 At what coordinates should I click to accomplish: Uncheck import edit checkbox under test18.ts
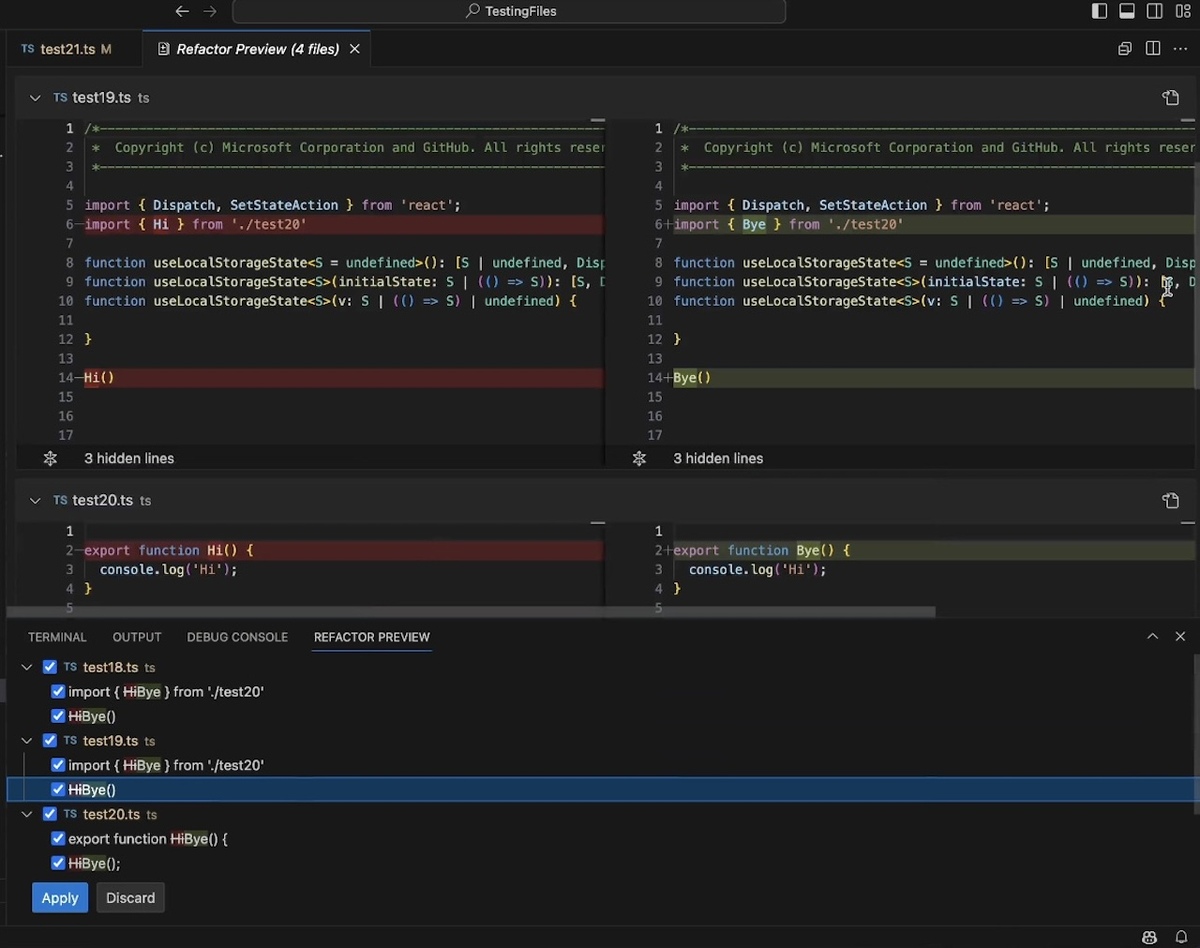[x=58, y=691]
